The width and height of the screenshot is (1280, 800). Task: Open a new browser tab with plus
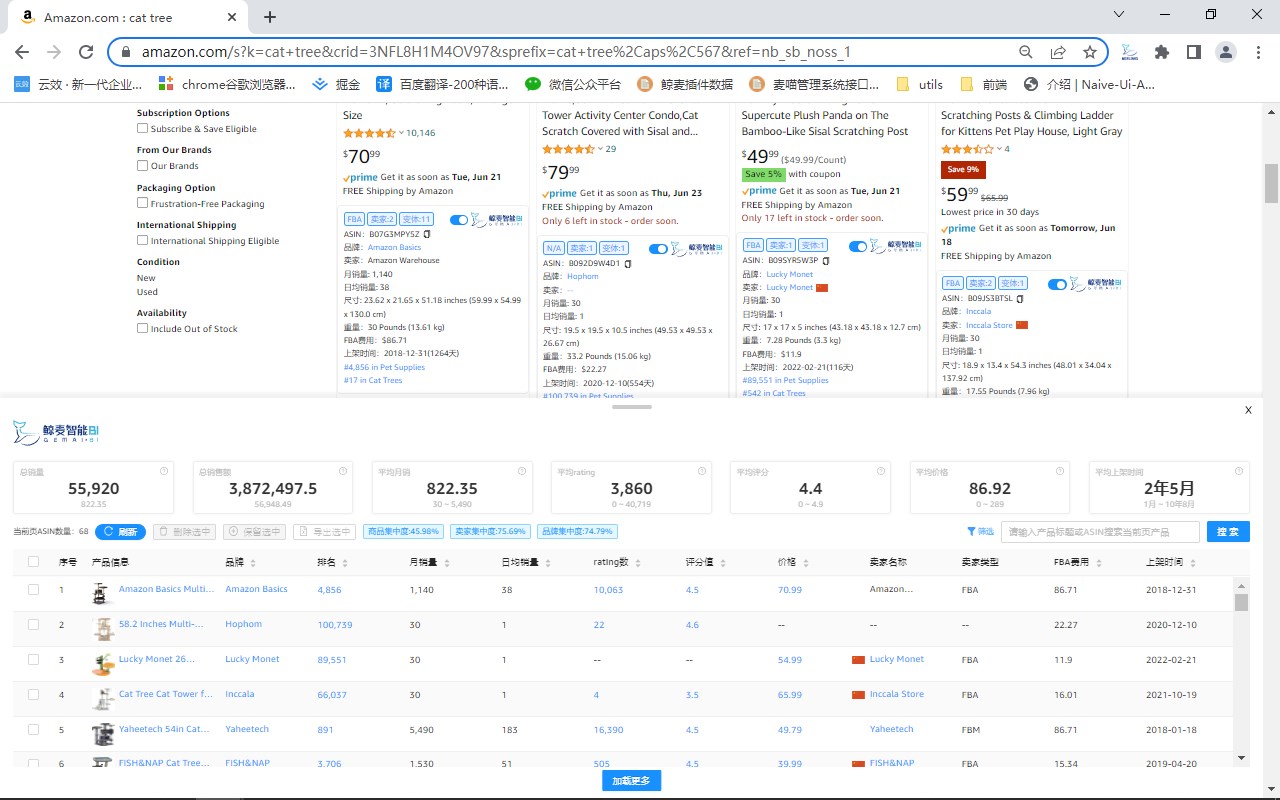click(270, 17)
